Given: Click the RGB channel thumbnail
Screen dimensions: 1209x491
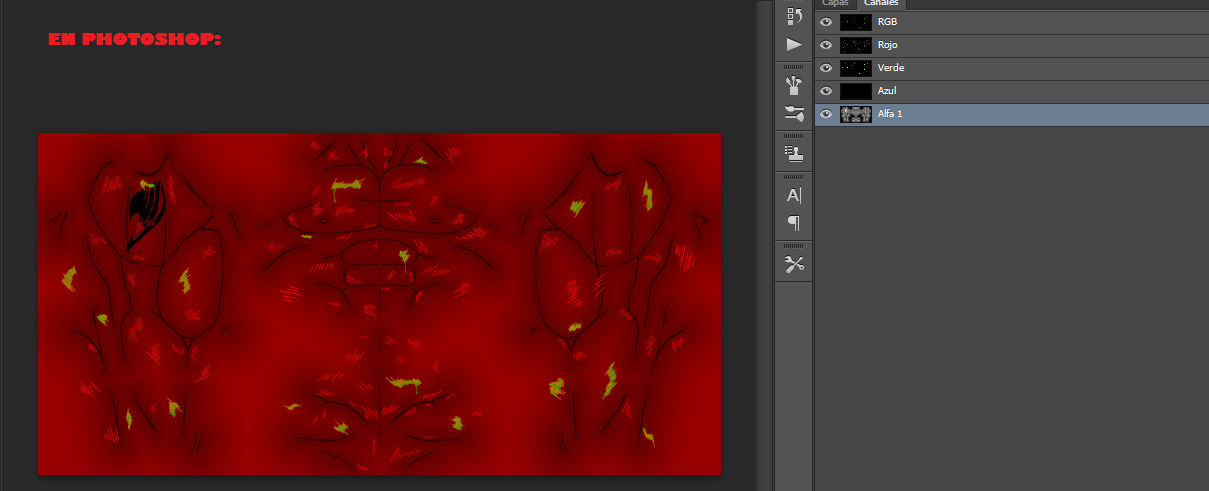Looking at the screenshot, I should 856,22.
